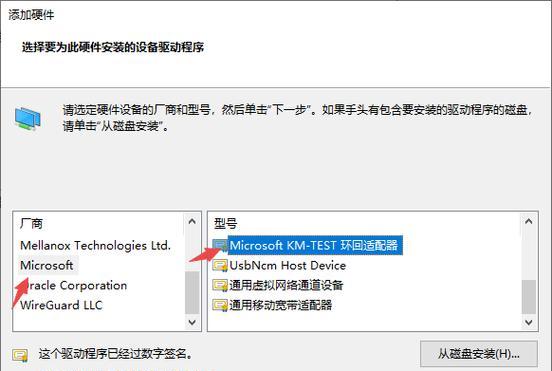Viewport: 552px width, 371px height.
Task: Choose 通用虚拟网络通道设备 model entry
Action: coord(286,285)
